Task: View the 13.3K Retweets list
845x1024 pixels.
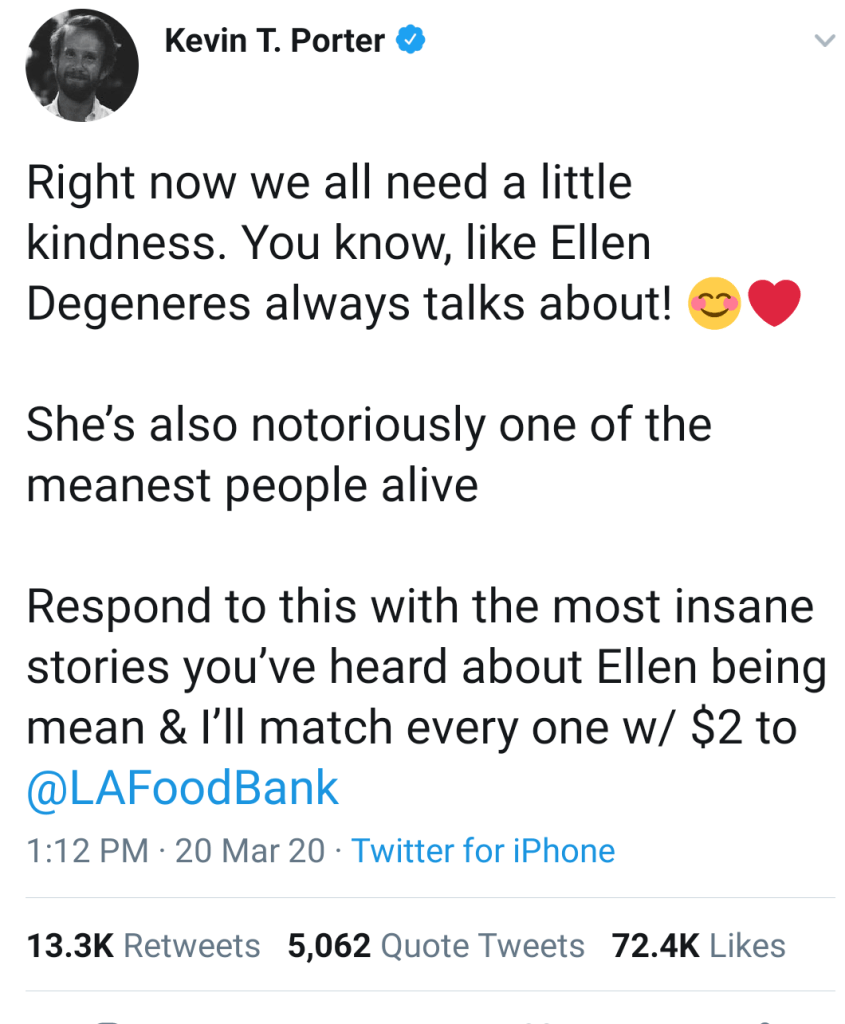Action: [x=143, y=945]
